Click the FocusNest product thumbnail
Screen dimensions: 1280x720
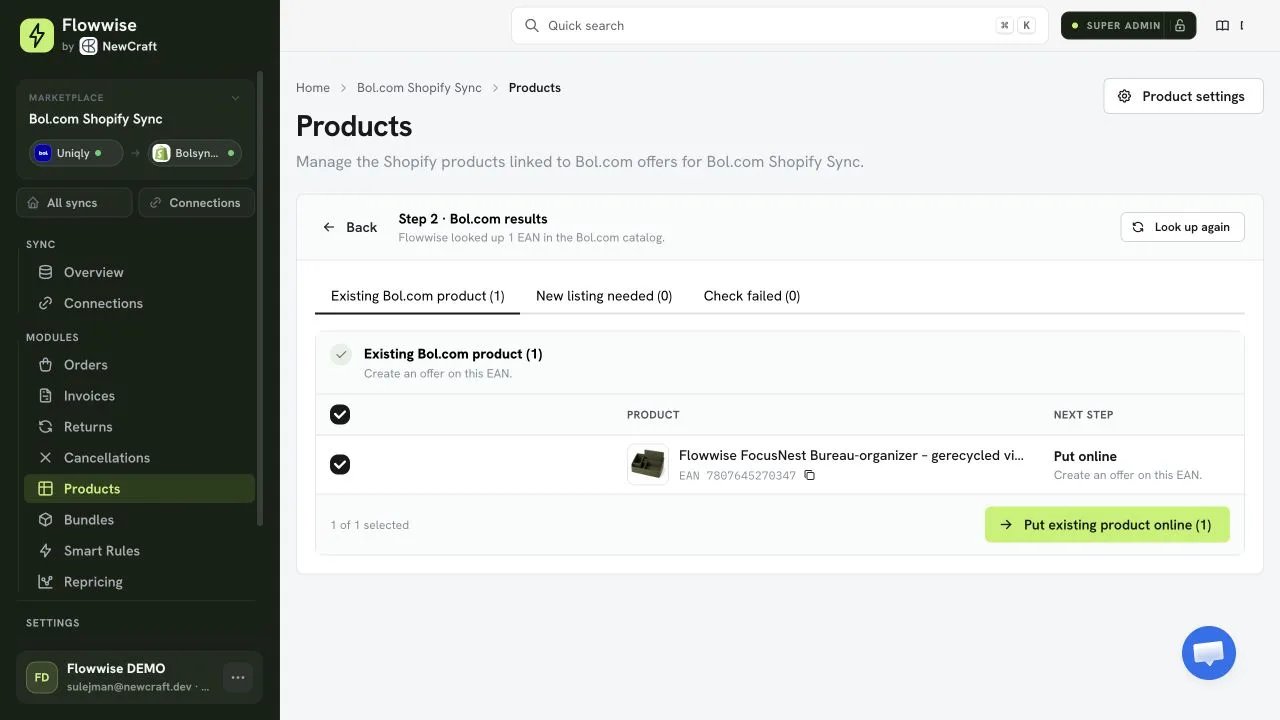point(648,464)
